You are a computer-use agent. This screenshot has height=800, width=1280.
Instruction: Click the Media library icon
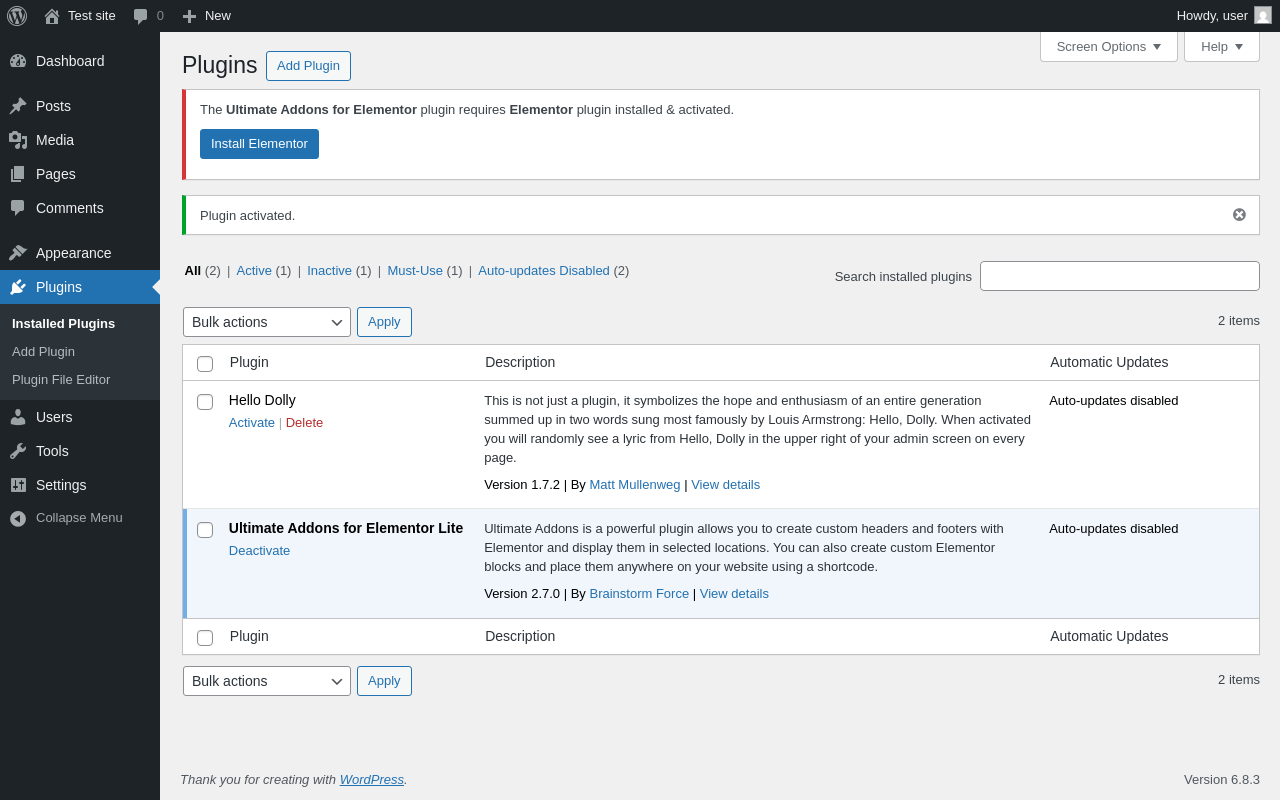pos(18,140)
